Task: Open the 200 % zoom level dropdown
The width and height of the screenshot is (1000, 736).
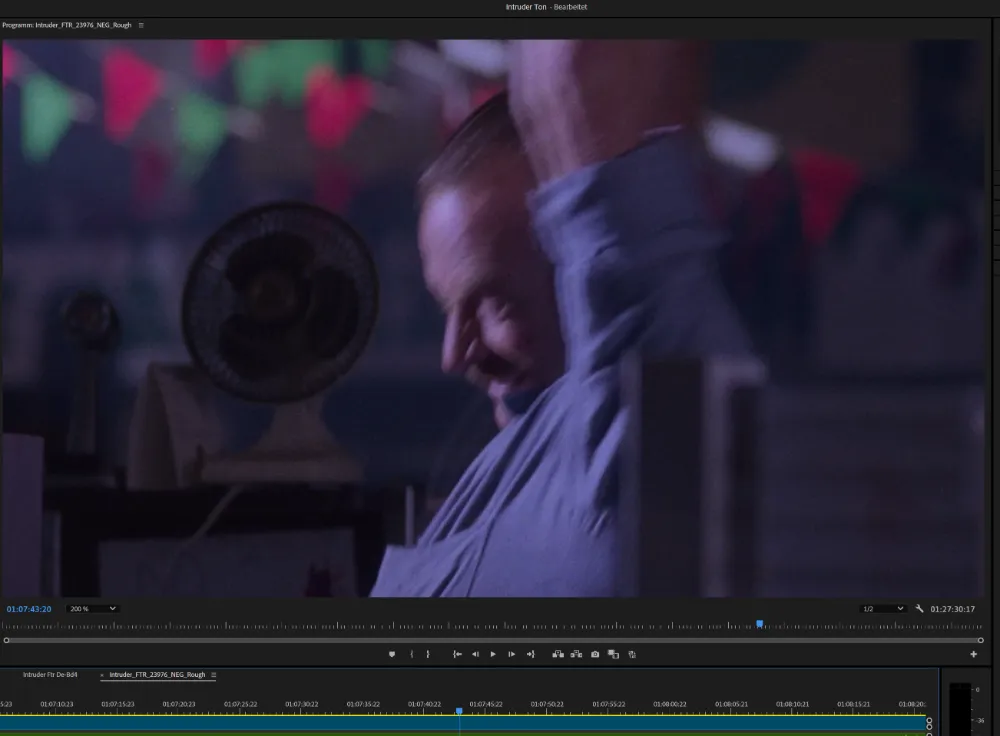Action: [92, 609]
